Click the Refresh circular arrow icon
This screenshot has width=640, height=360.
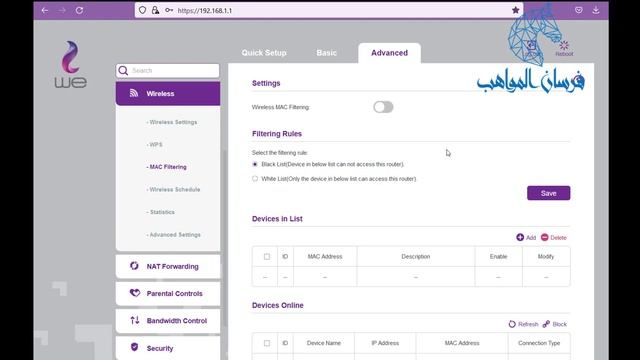click(x=512, y=324)
